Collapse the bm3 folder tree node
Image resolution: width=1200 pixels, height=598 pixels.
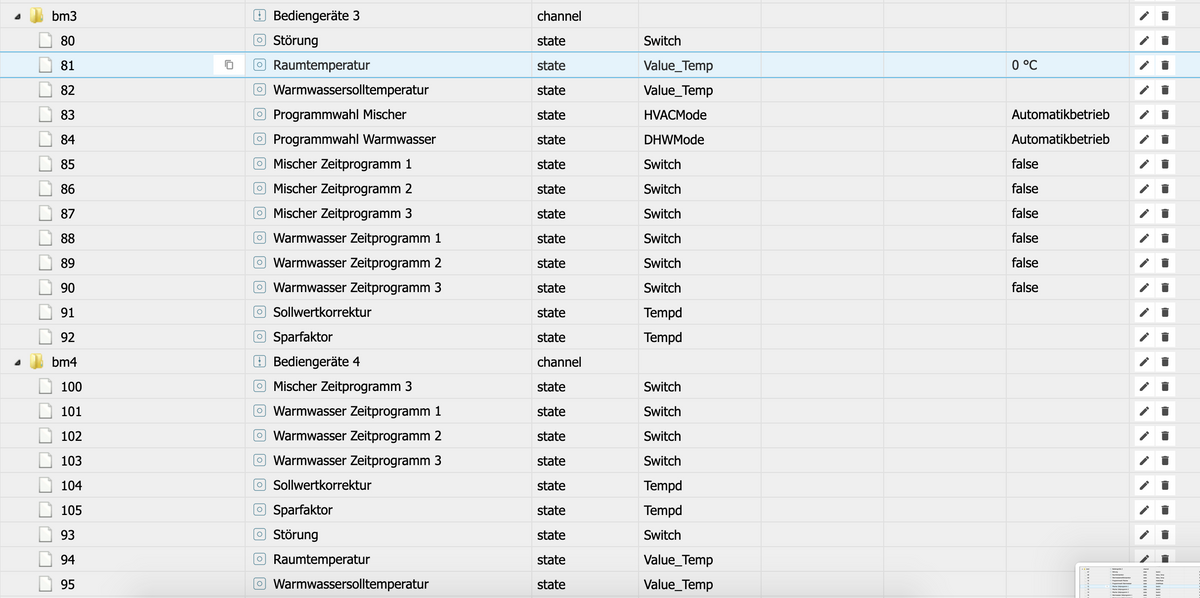click(x=18, y=16)
